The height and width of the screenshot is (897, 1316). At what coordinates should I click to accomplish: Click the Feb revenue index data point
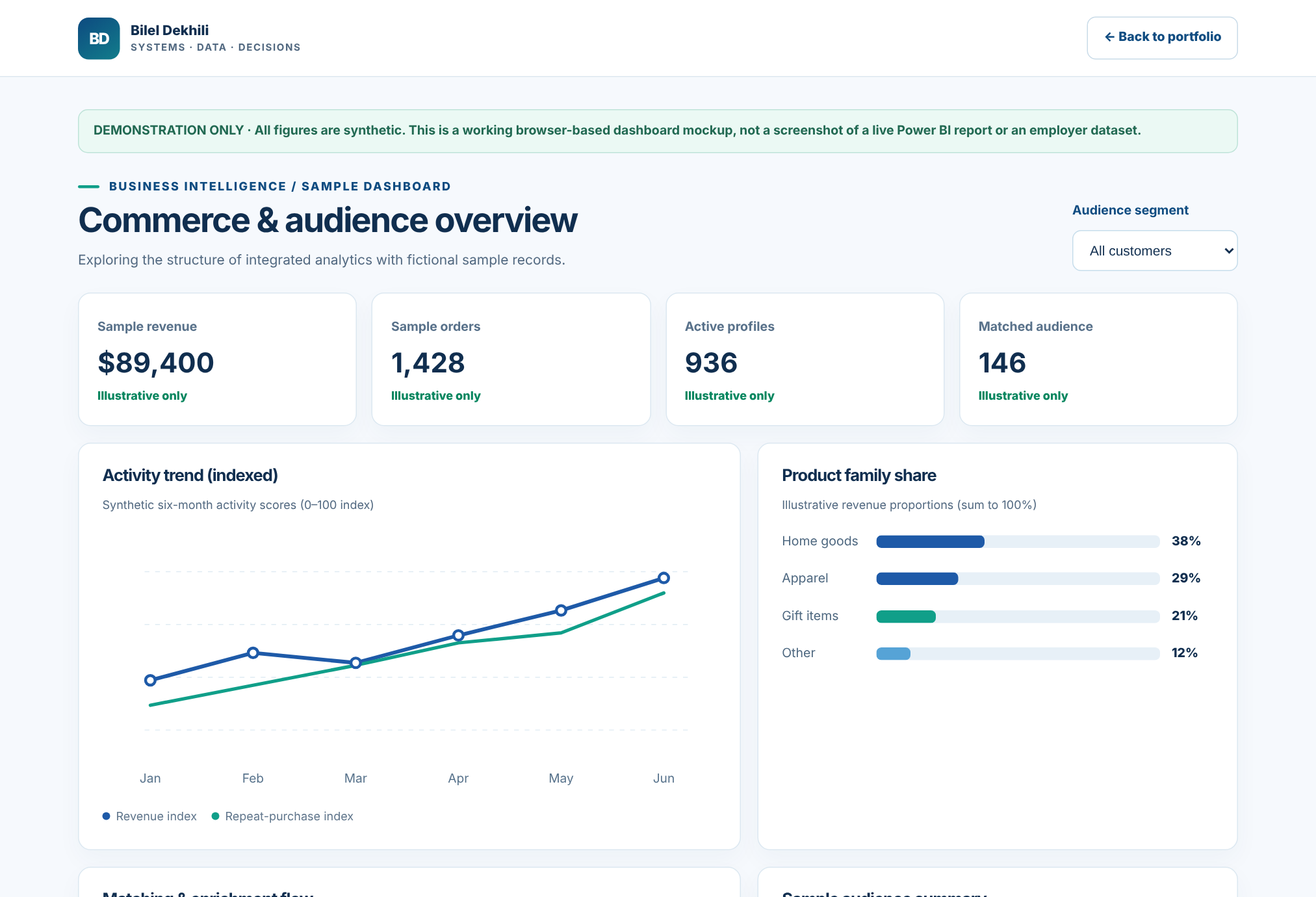pyautogui.click(x=253, y=653)
